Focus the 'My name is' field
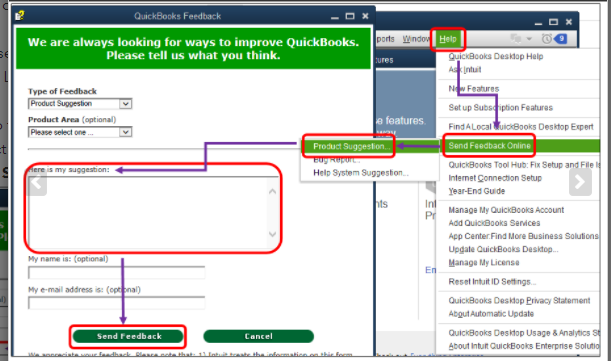Viewport: 611px width, 361px height. pyautogui.click(x=117, y=273)
